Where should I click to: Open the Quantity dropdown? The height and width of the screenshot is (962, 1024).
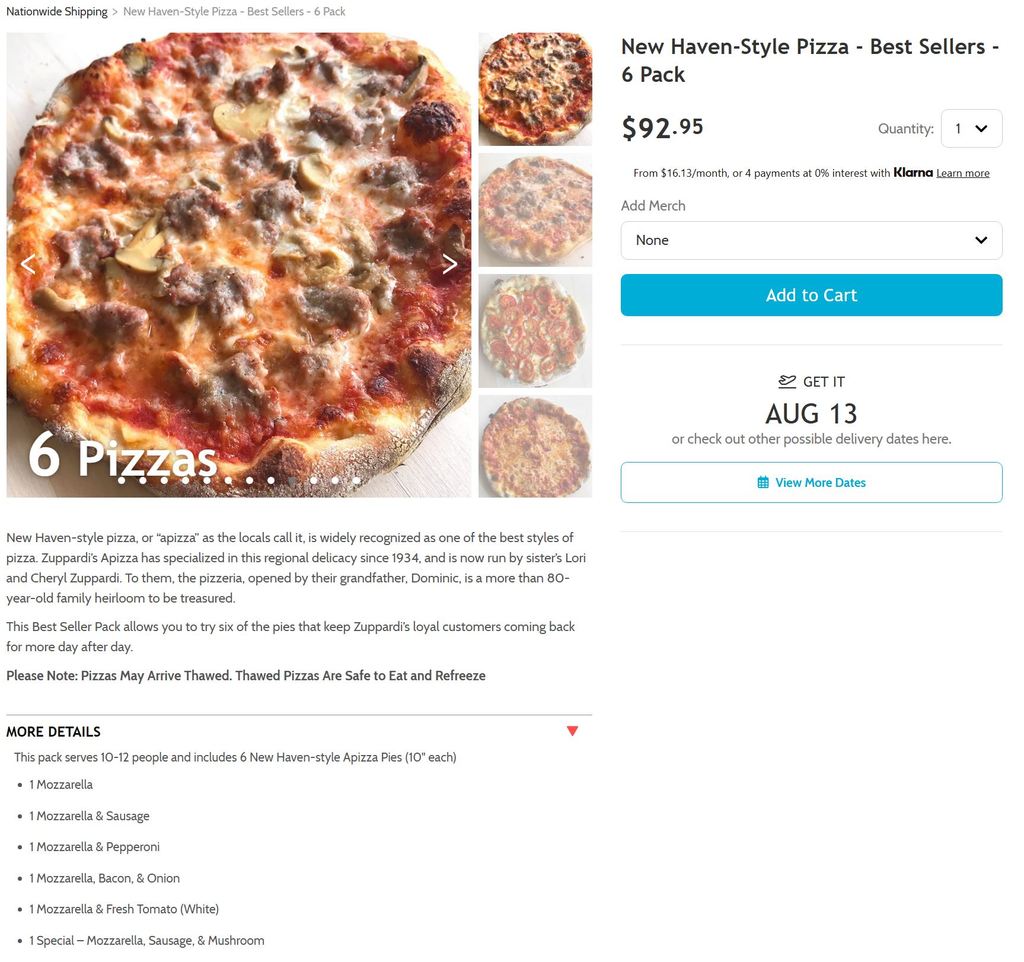tap(971, 129)
